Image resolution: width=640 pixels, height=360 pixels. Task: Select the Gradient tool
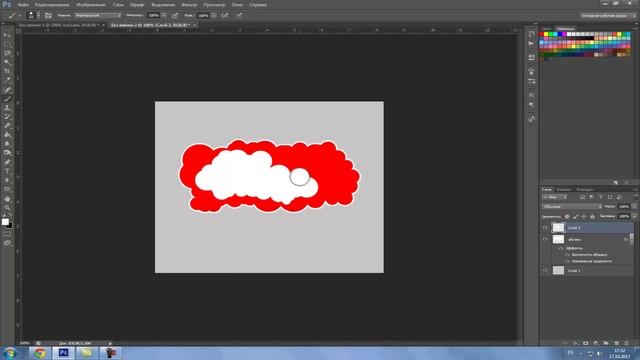coord(7,135)
